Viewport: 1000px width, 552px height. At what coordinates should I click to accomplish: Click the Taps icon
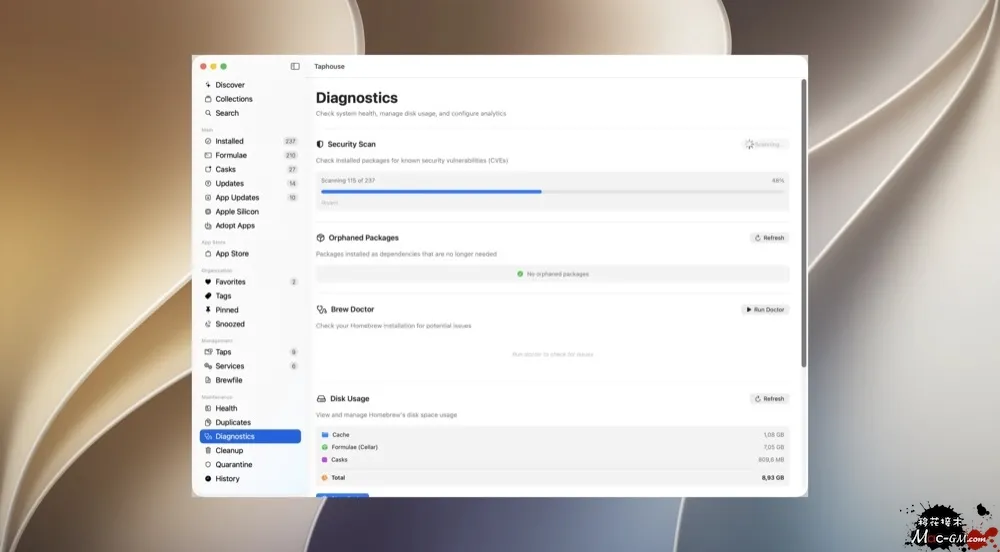(x=208, y=351)
